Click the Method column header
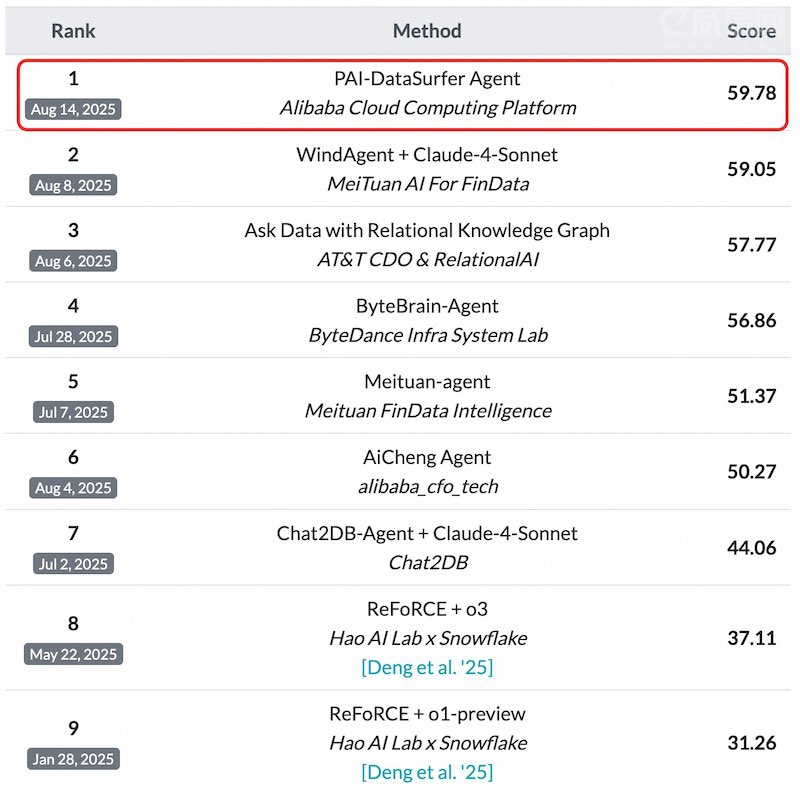 pyautogui.click(x=427, y=30)
